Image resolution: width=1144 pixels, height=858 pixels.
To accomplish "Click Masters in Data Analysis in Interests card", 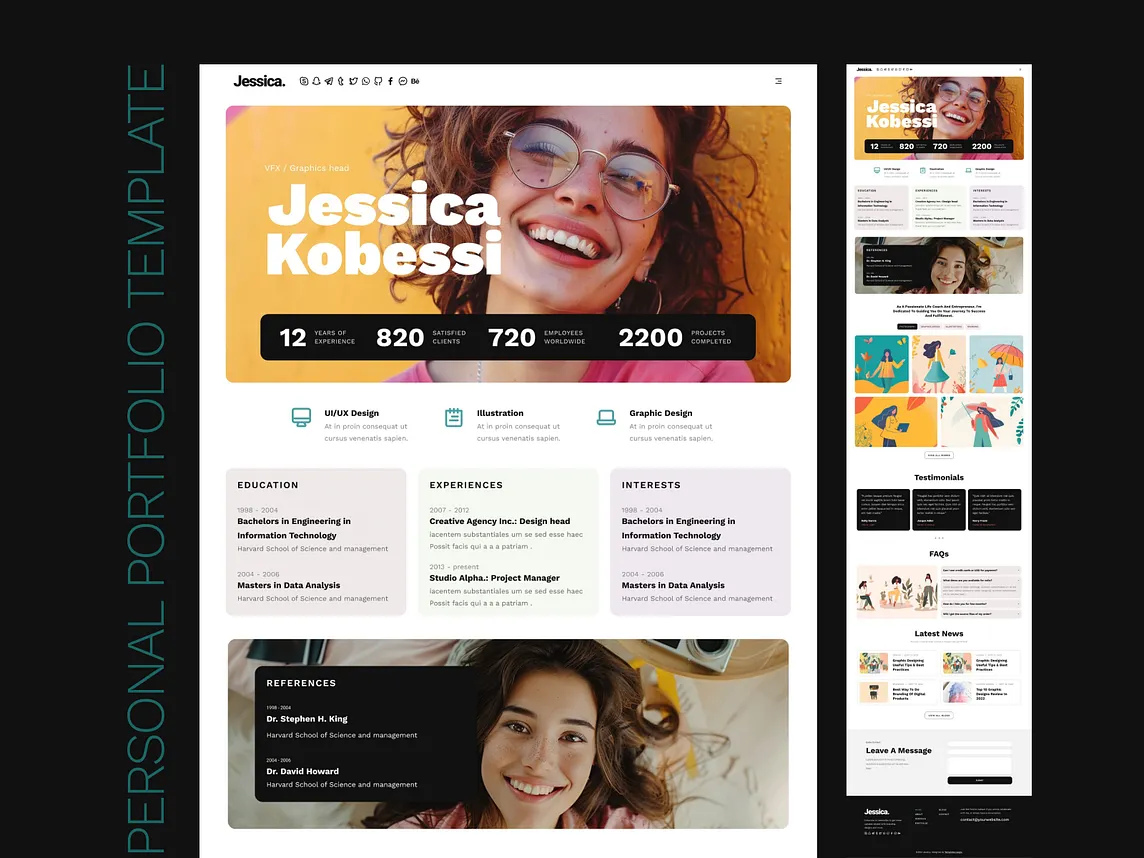I will 673,585.
